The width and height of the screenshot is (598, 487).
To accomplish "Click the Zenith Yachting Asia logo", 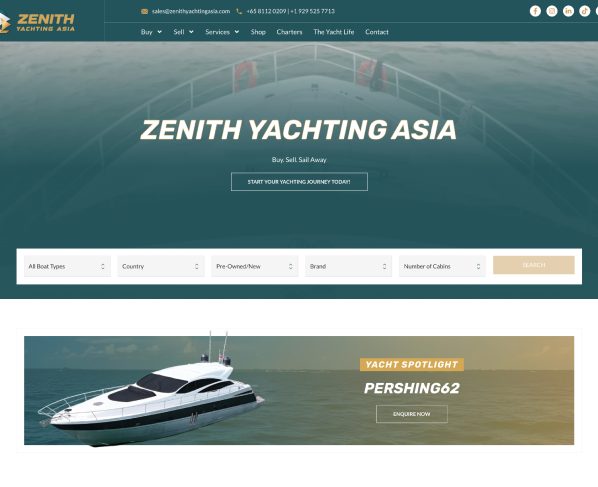I will pyautogui.click(x=37, y=22).
